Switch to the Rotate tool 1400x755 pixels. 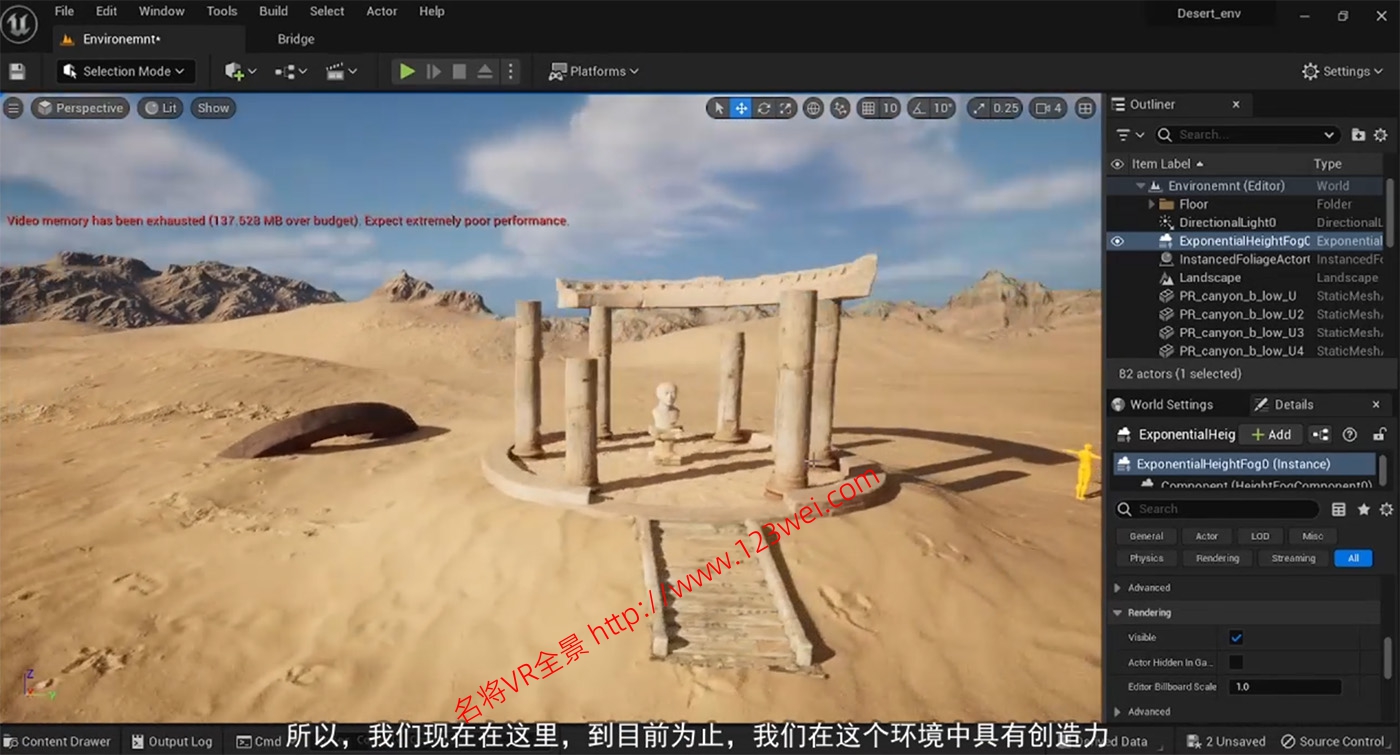point(764,107)
